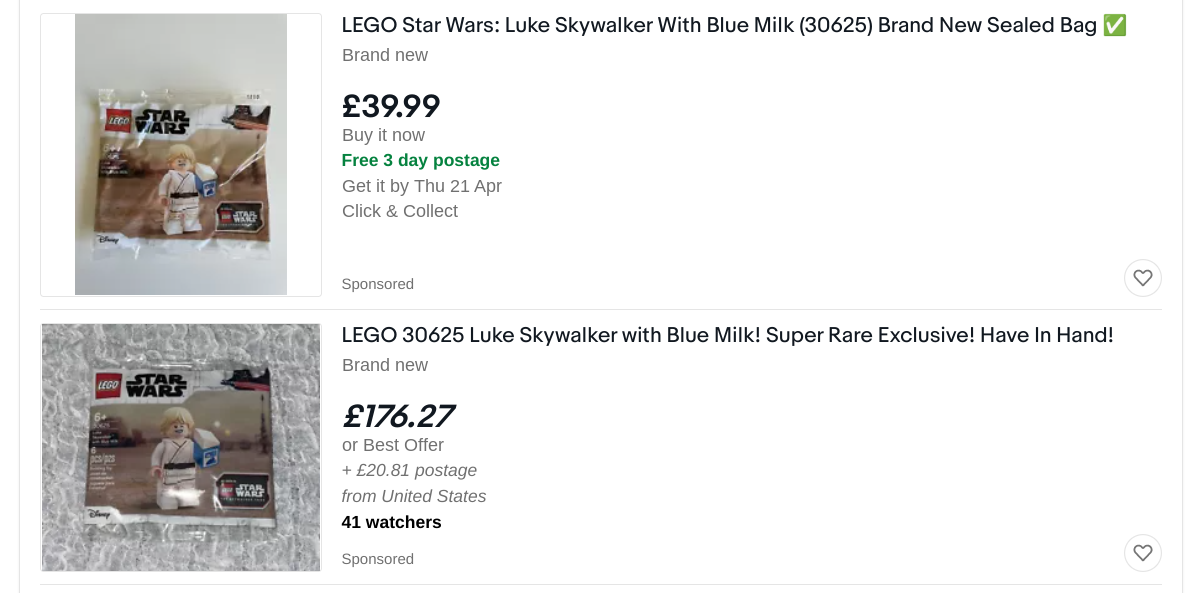Click the £176.27 price
Image resolution: width=1187 pixels, height=593 pixels.
tap(397, 416)
